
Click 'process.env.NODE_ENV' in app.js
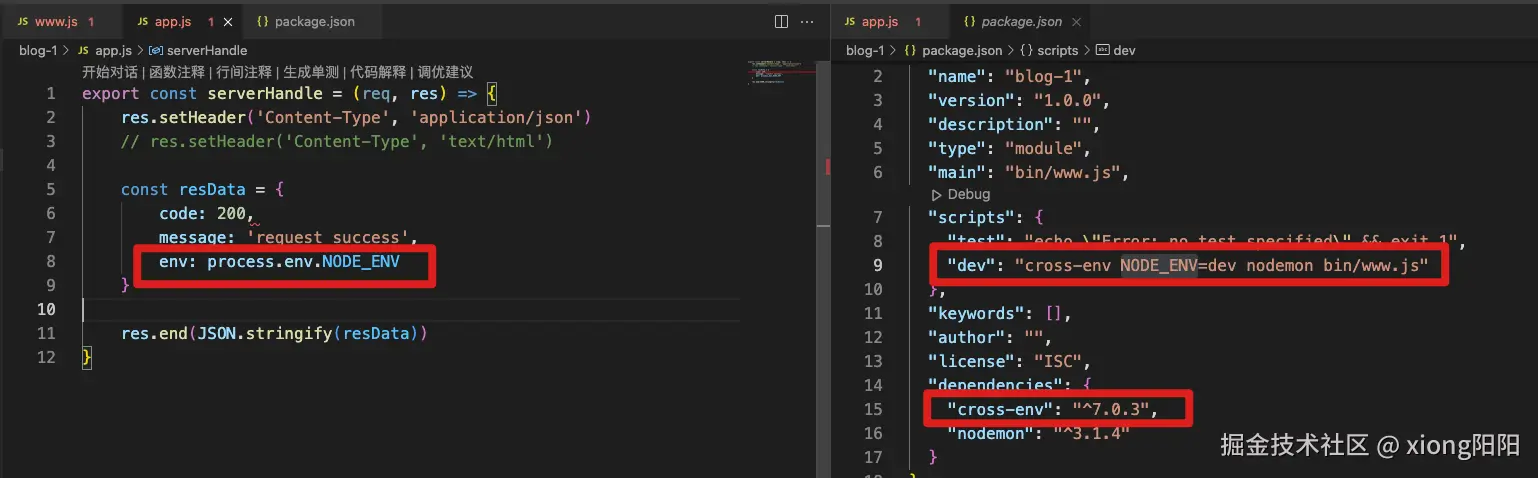(x=303, y=261)
